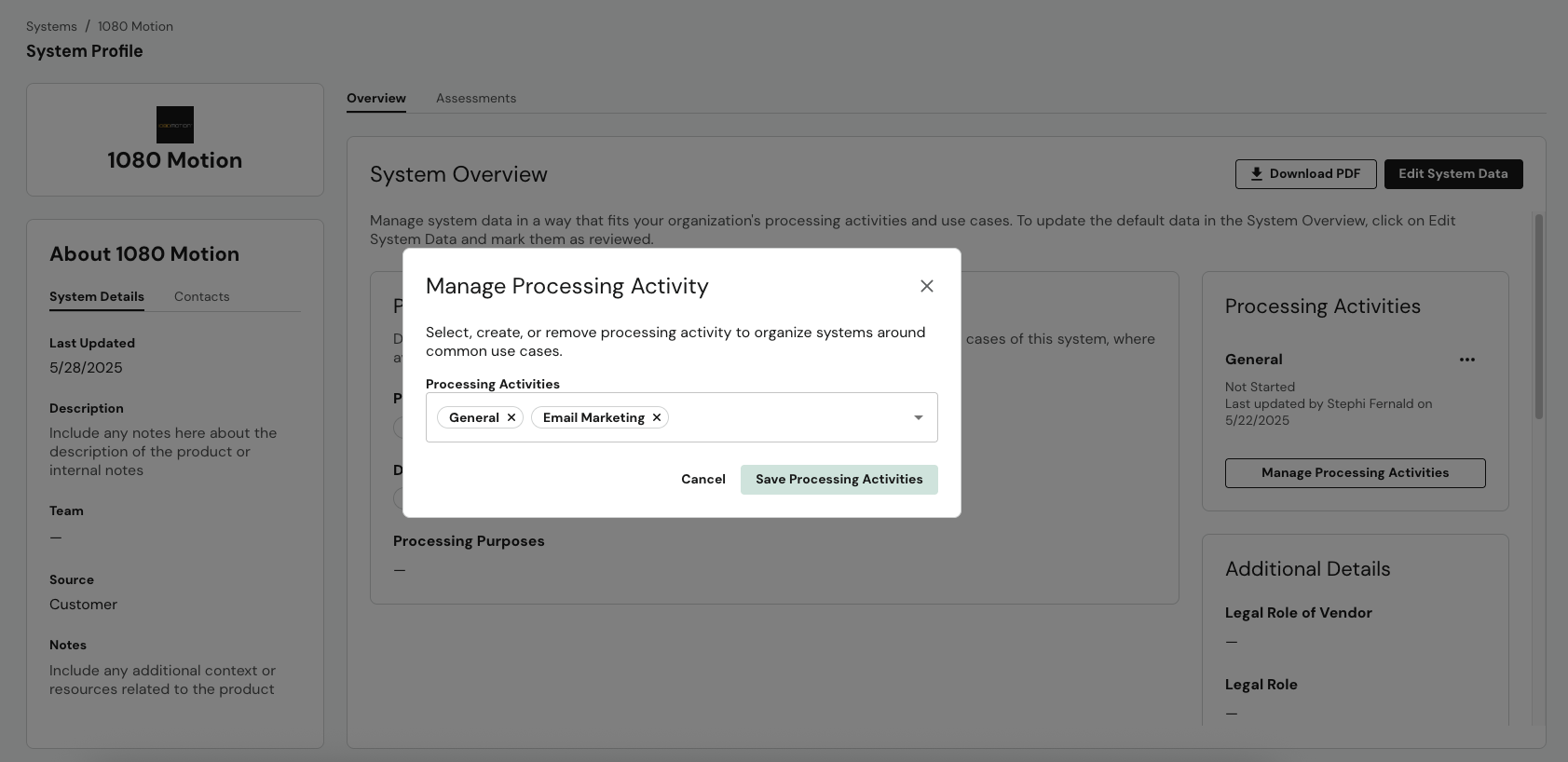This screenshot has width=1568, height=762.
Task: Click the General chip label
Action: [474, 417]
